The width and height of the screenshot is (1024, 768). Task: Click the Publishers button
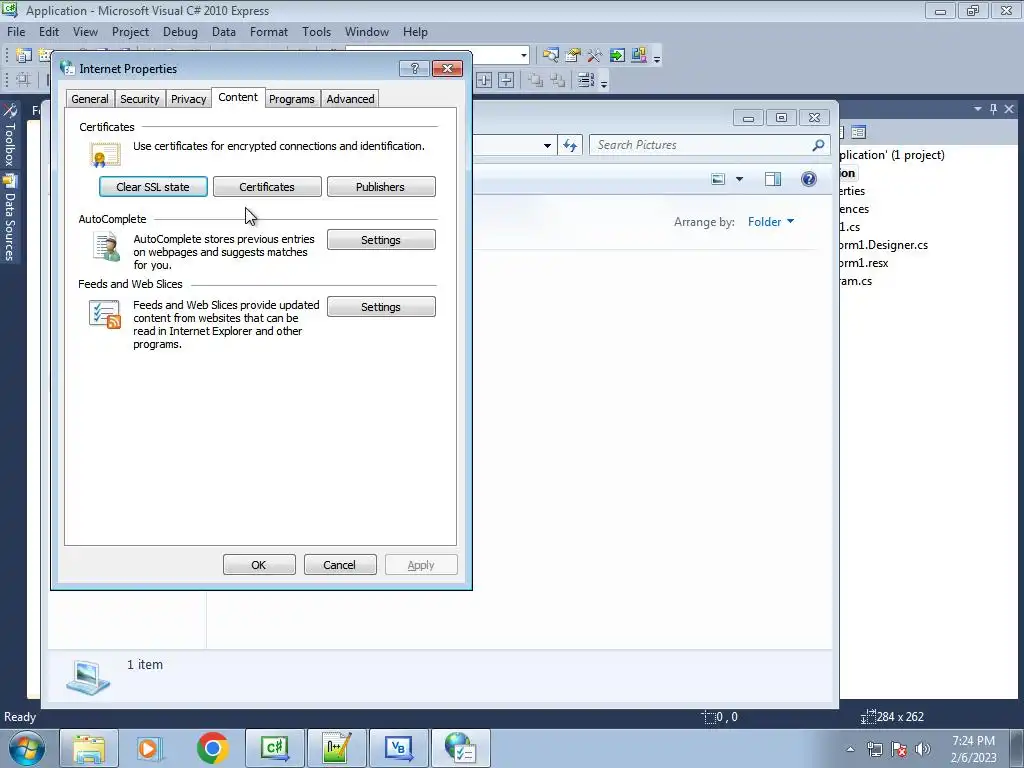(381, 187)
